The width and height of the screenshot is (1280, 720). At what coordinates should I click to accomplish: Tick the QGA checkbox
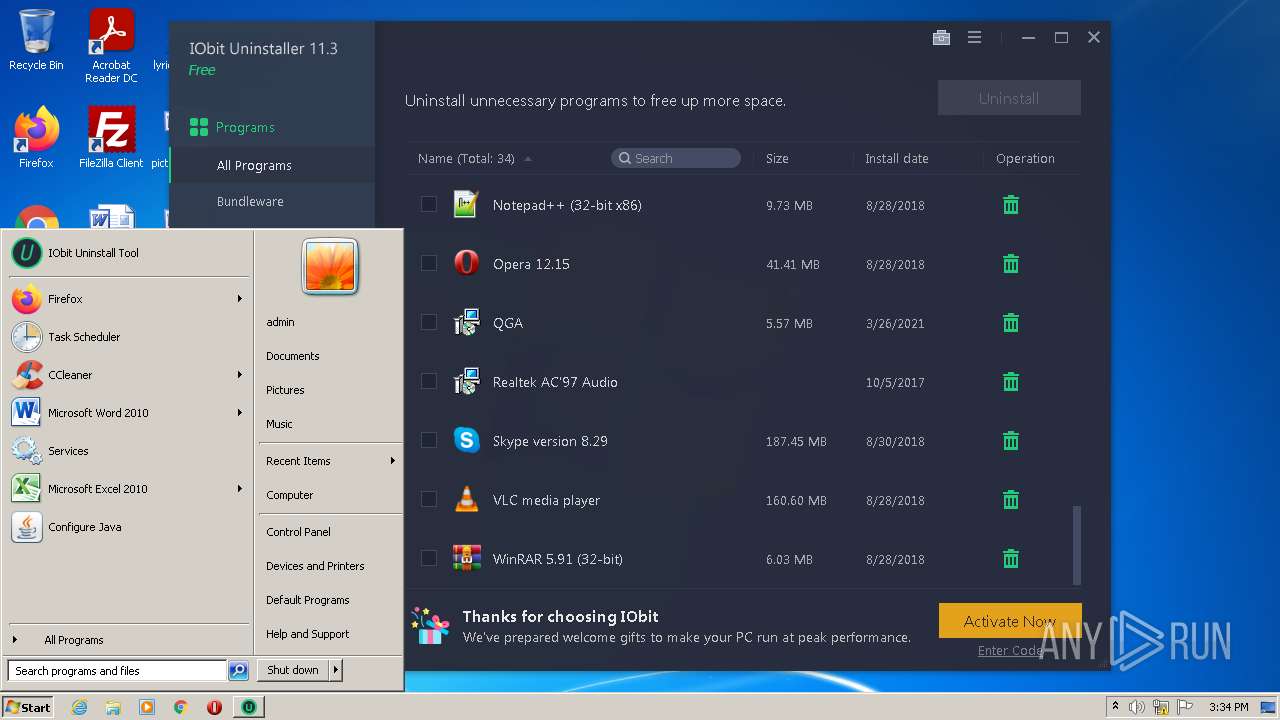[429, 322]
